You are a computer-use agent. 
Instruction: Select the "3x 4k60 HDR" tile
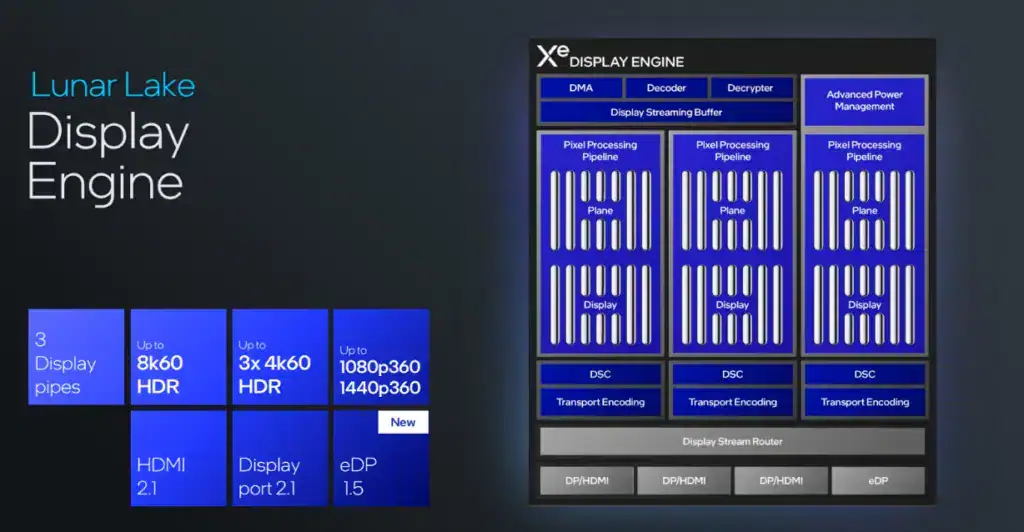coord(280,357)
